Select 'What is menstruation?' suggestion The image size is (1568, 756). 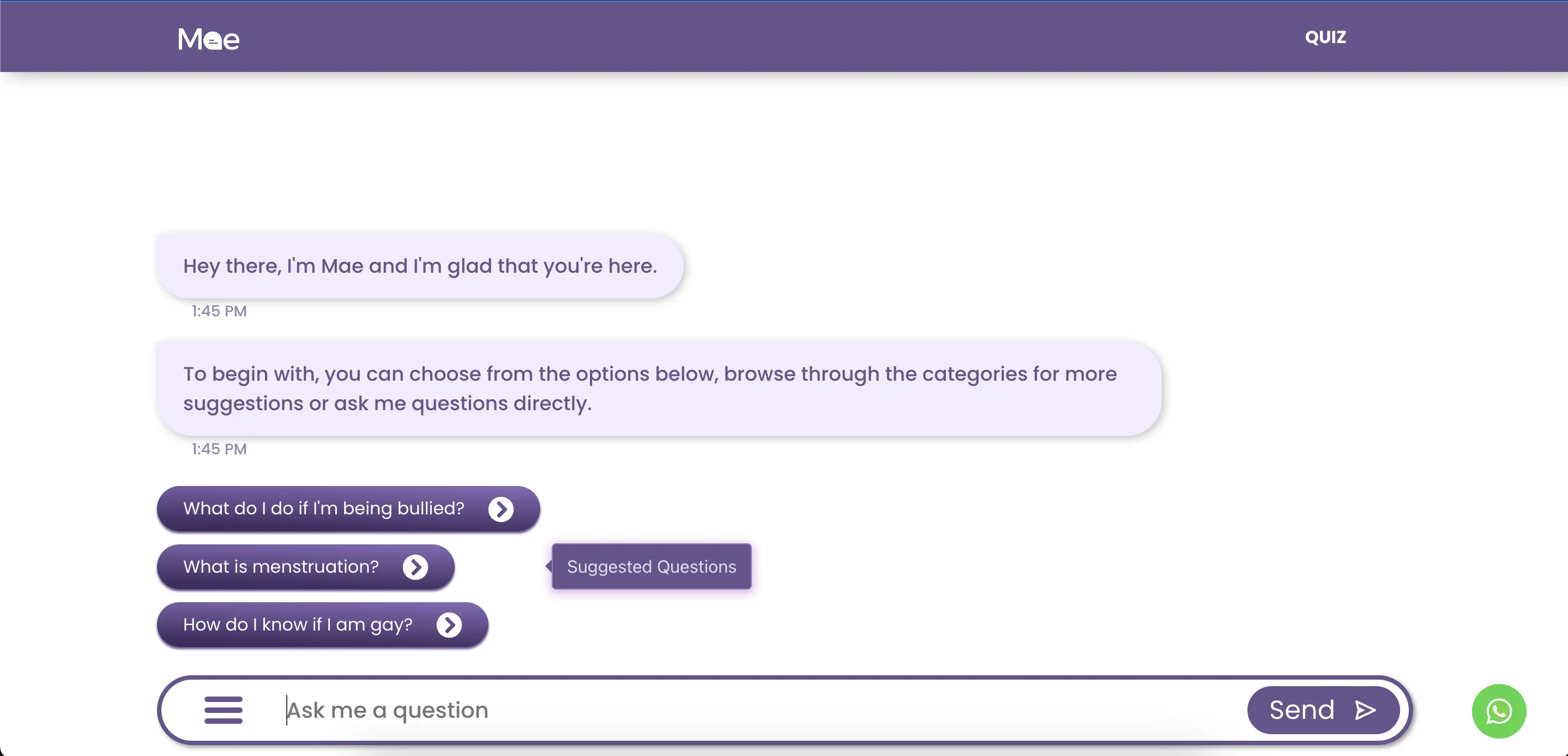(281, 567)
